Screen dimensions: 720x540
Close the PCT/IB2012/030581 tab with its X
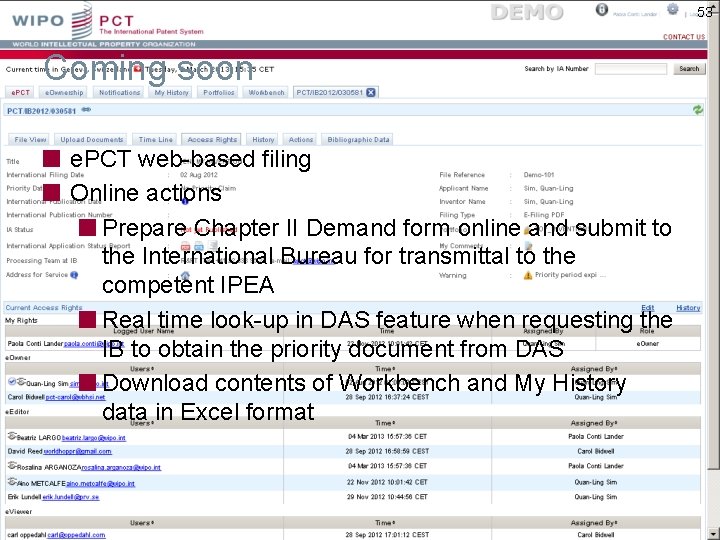pyautogui.click(x=371, y=92)
